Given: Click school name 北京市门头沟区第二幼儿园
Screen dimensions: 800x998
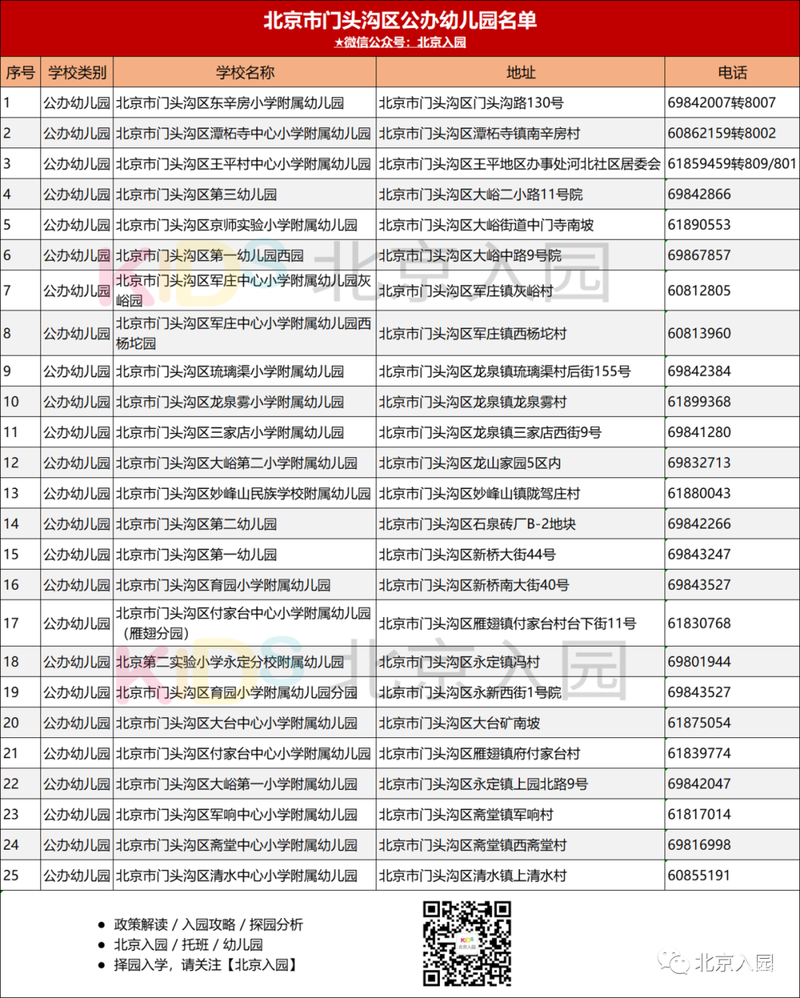Looking at the screenshot, I should pos(196,524).
